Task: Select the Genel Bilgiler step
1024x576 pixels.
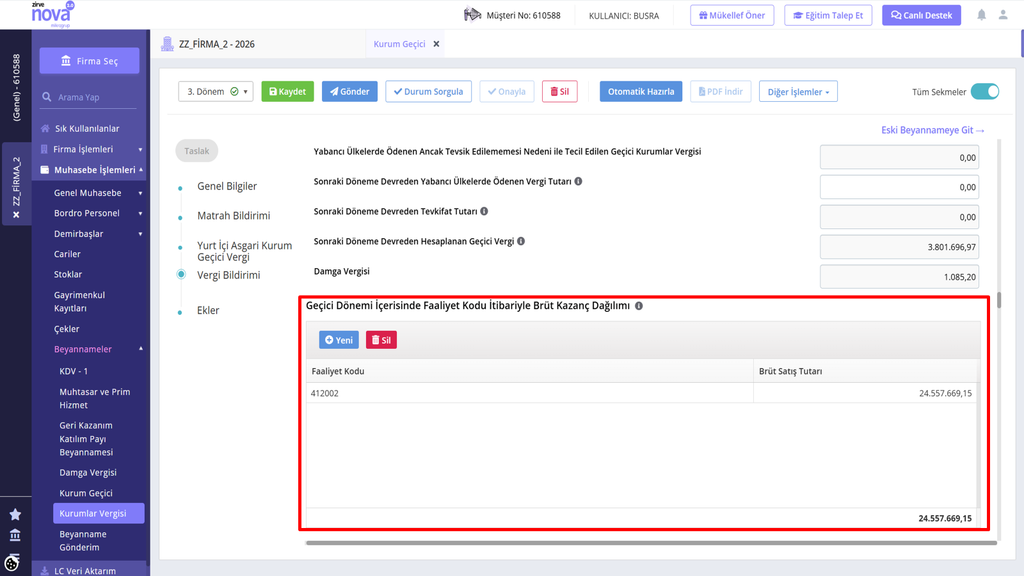Action: pyautogui.click(x=227, y=186)
